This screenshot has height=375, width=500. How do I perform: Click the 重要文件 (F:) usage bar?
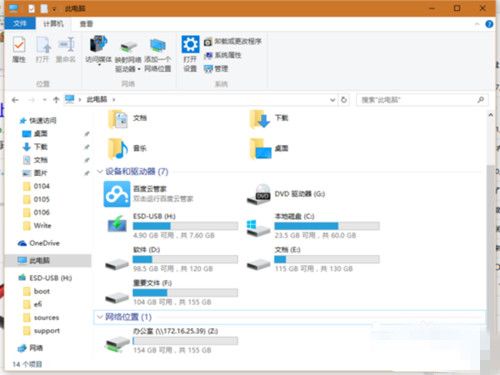tap(185, 293)
